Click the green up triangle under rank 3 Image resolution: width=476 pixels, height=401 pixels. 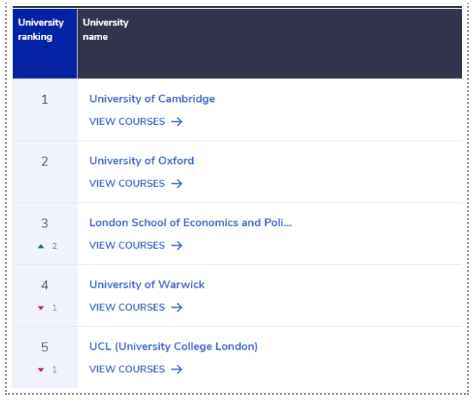(41, 246)
